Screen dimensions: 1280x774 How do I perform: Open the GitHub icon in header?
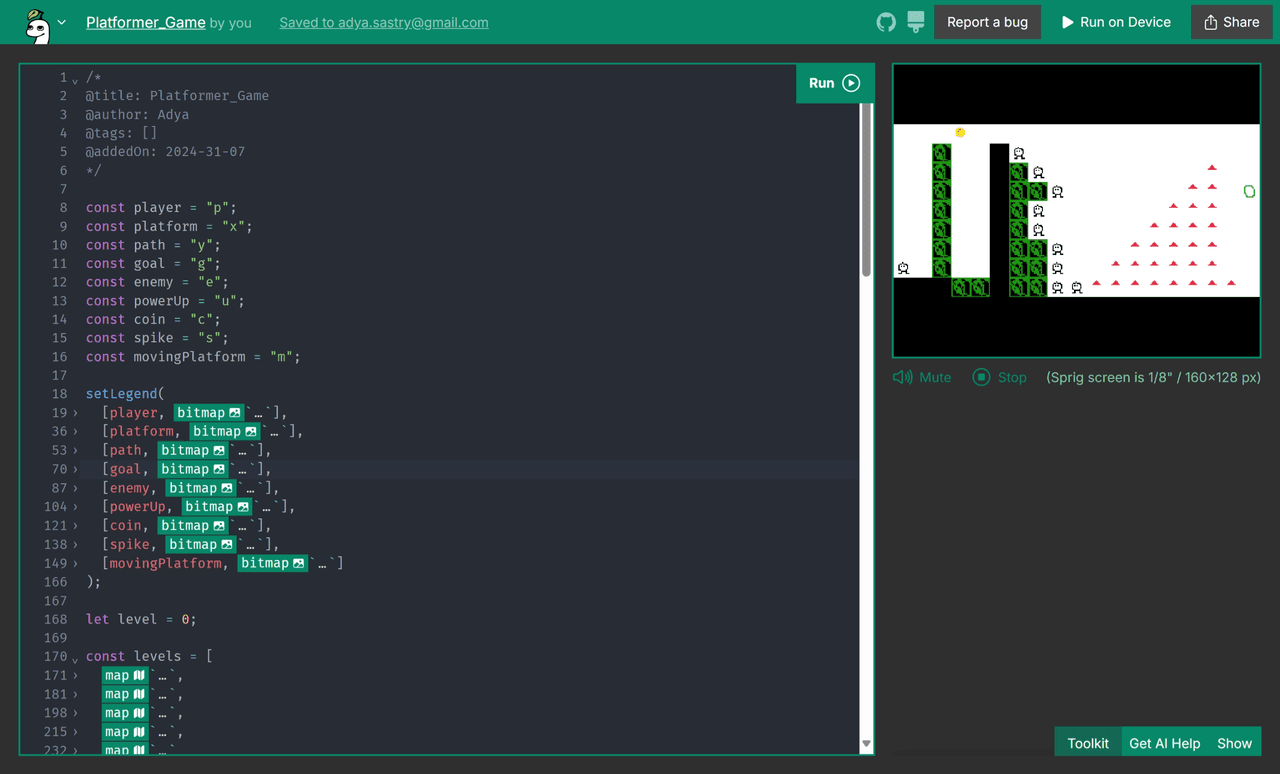coord(886,22)
